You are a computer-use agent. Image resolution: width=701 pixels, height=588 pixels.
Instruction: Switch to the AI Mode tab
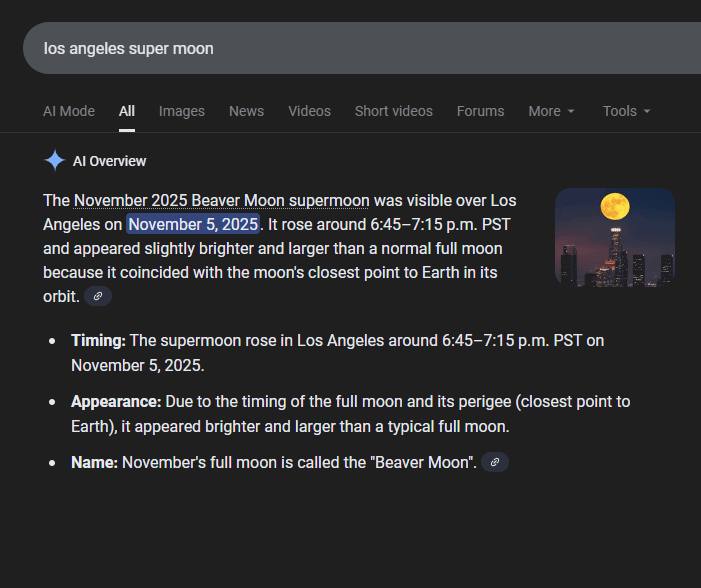click(x=69, y=111)
